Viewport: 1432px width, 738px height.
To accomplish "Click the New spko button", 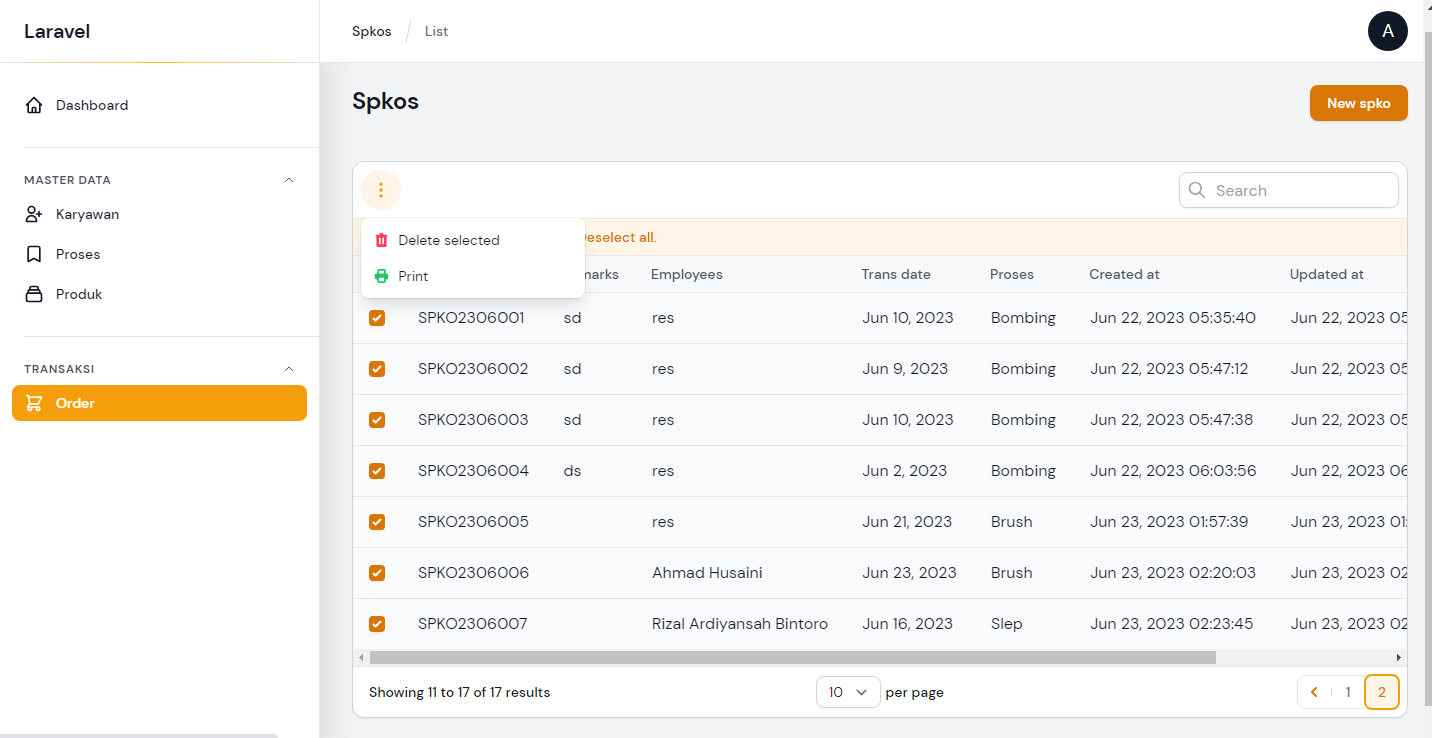I will pyautogui.click(x=1358, y=103).
